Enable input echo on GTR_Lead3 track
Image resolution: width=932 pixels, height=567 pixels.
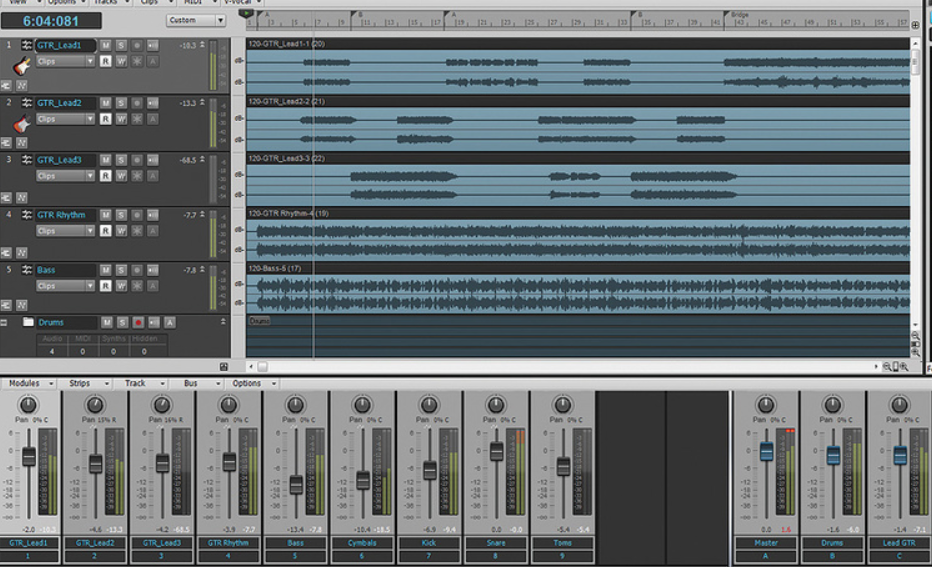point(153,160)
